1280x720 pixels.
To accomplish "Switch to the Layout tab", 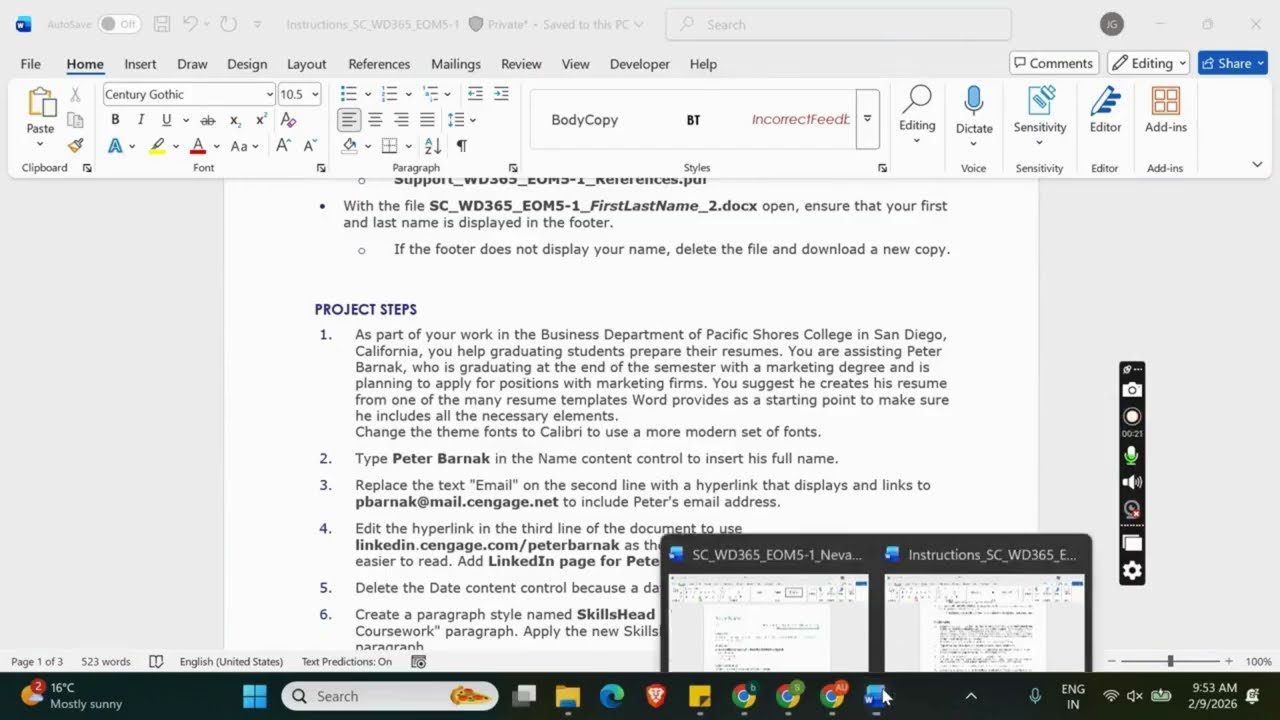I will point(307,64).
